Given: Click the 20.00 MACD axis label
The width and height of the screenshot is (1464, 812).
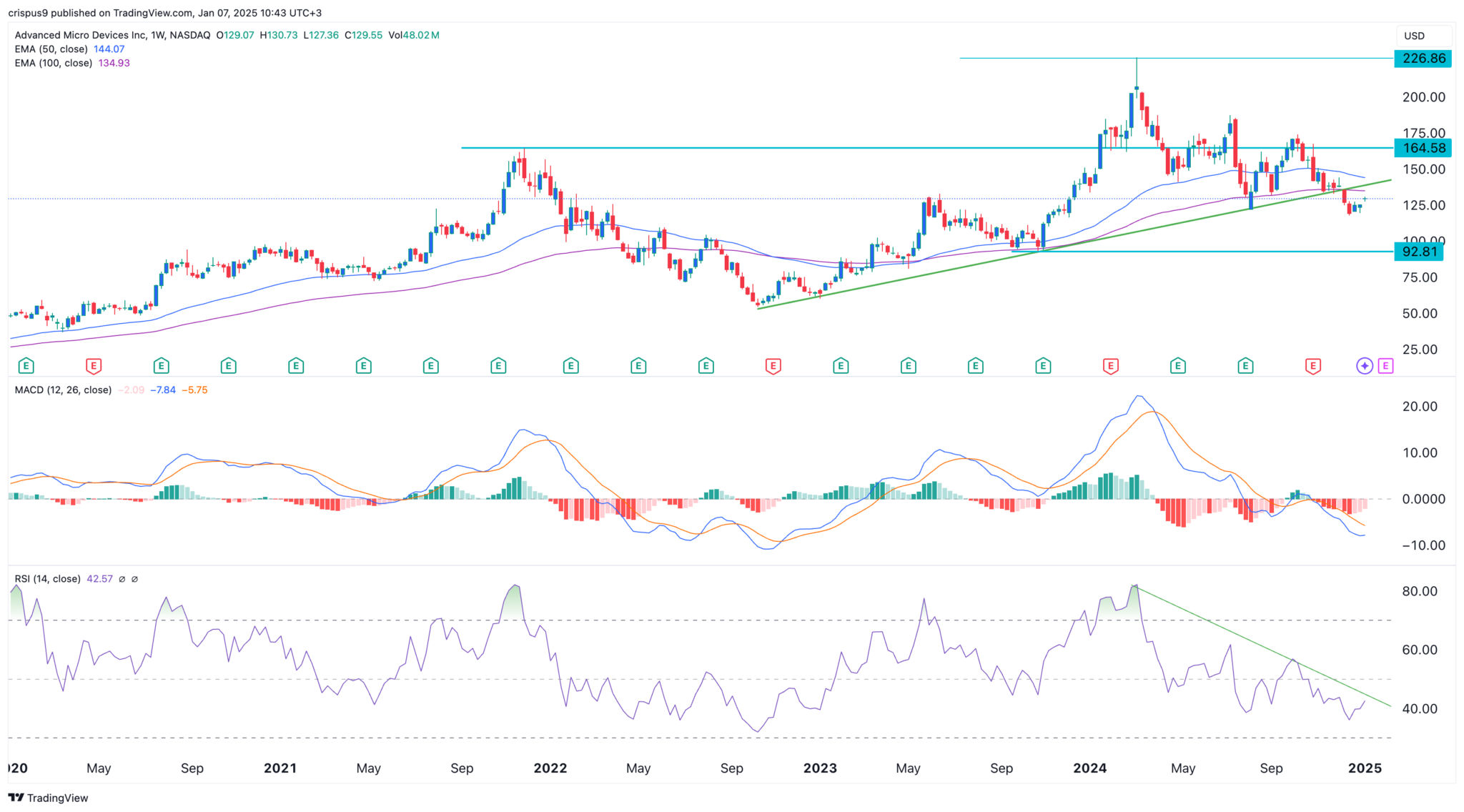Looking at the screenshot, I should (1419, 407).
